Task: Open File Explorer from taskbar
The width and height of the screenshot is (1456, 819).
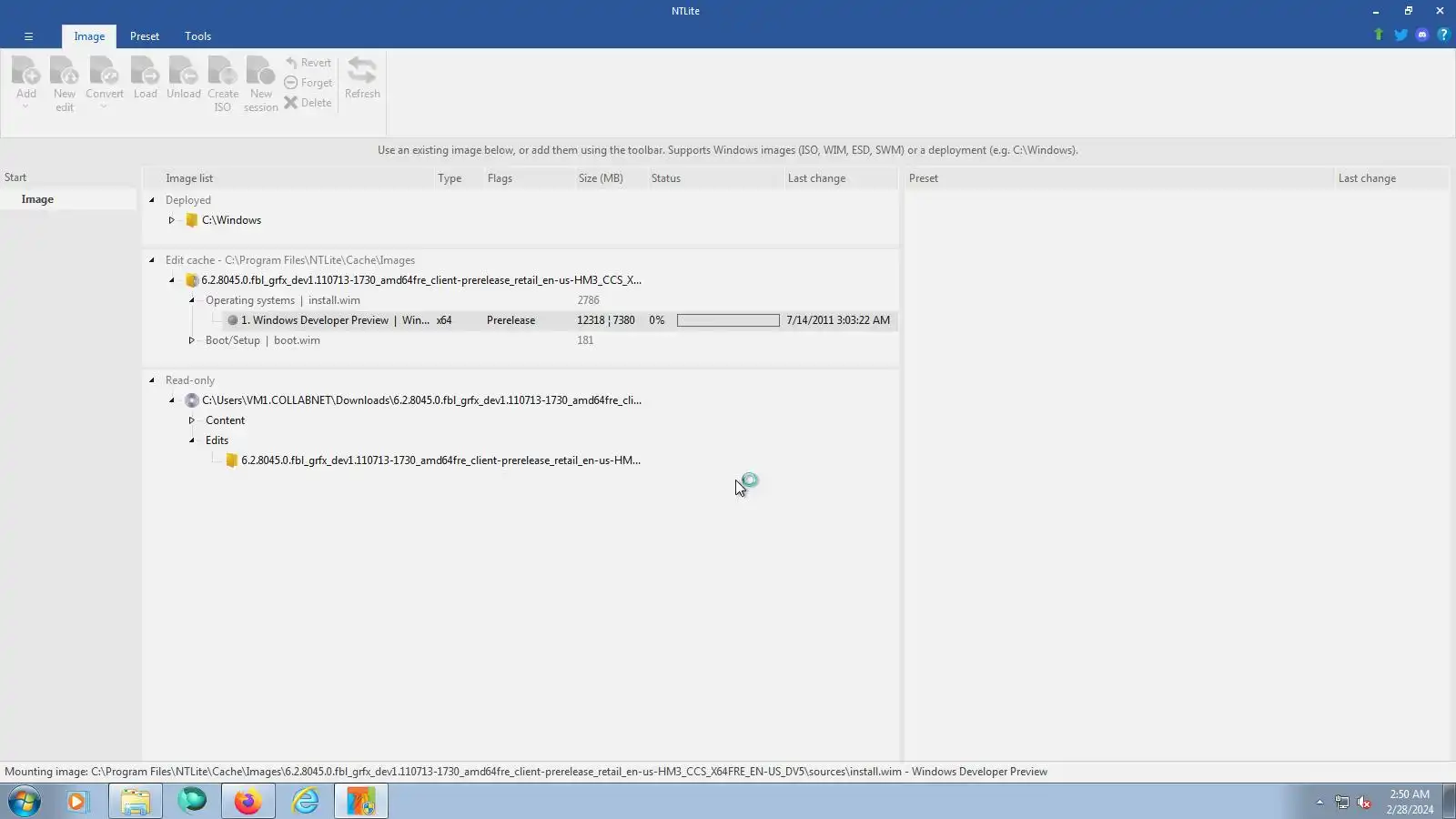Action: (x=136, y=802)
